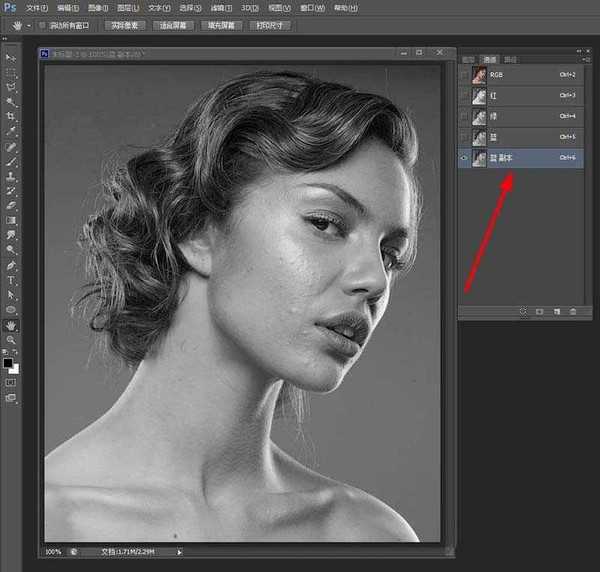The image size is (600, 572).
Task: Select the Crop tool
Action: click(x=11, y=116)
